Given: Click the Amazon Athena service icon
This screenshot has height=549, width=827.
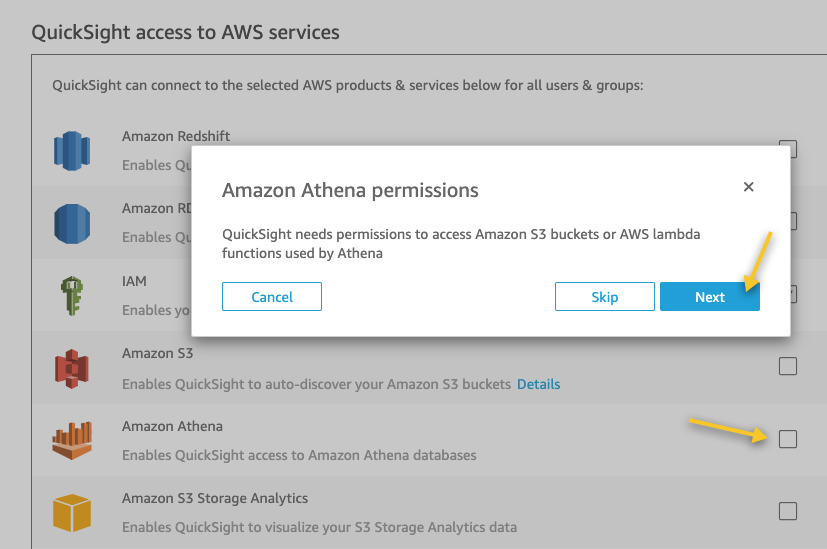Looking at the screenshot, I should tap(72, 440).
